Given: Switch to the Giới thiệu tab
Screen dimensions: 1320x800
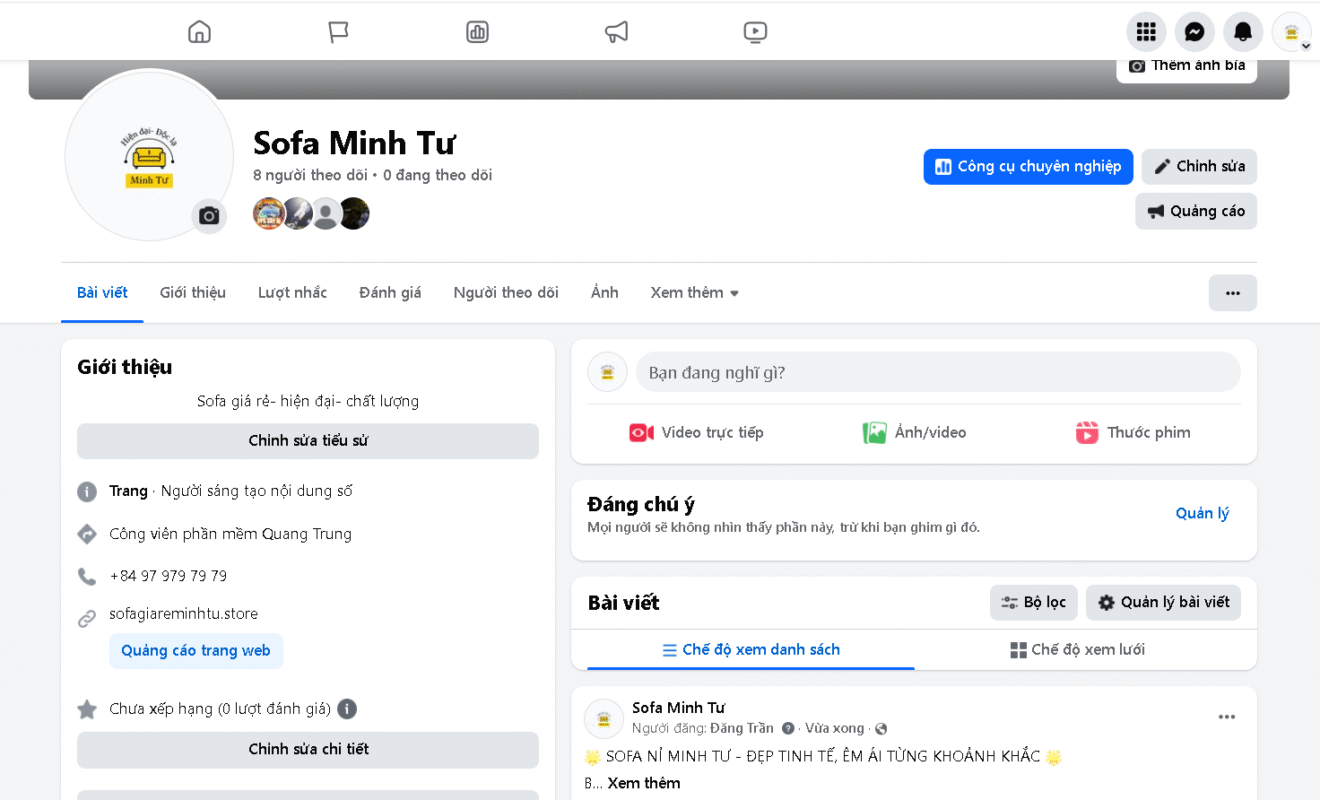Looking at the screenshot, I should (193, 293).
